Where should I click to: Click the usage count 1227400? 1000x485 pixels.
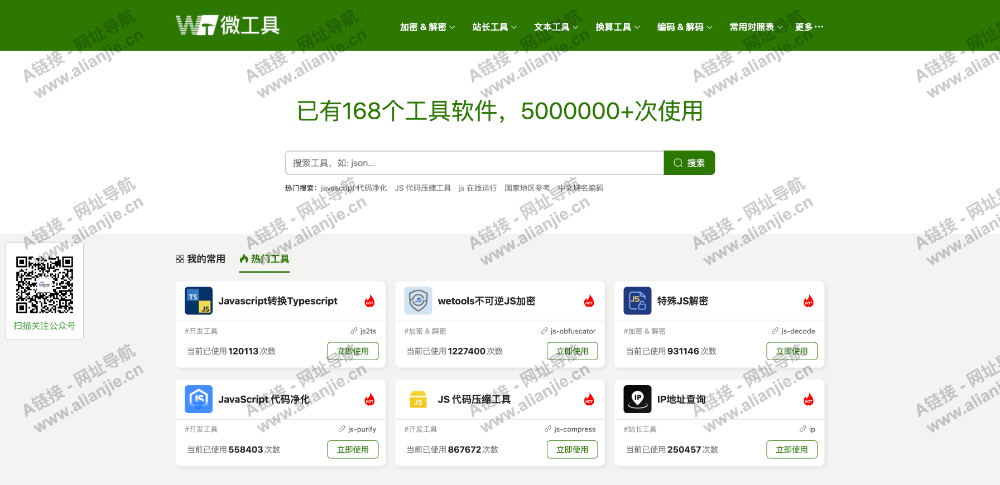466,351
